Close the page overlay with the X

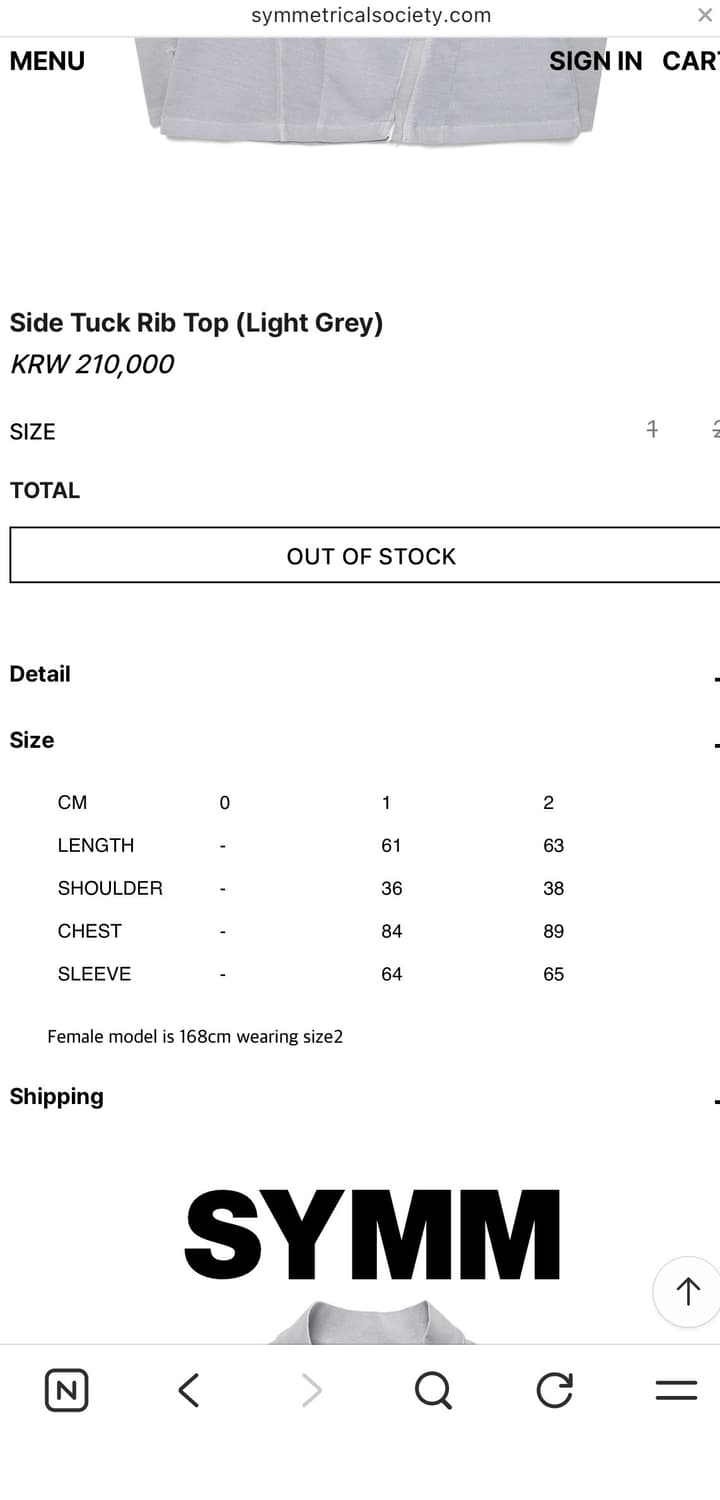coord(704,15)
